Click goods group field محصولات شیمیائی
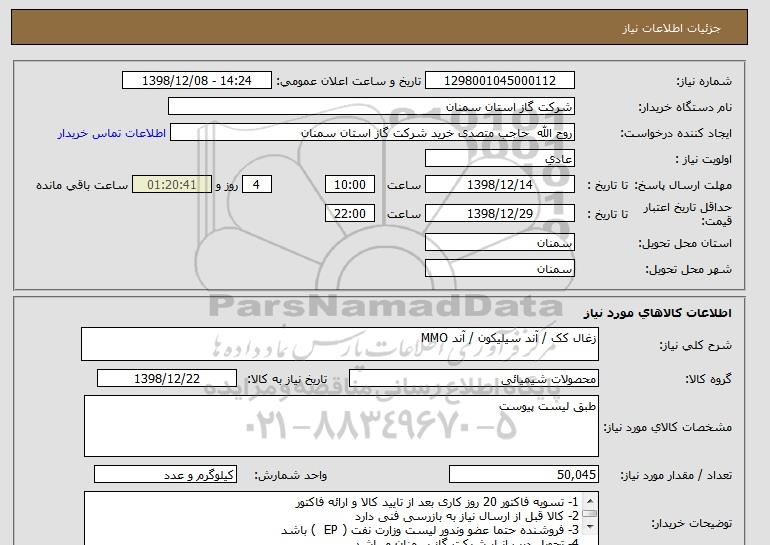Image resolution: width=770 pixels, height=545 pixels. [473, 379]
